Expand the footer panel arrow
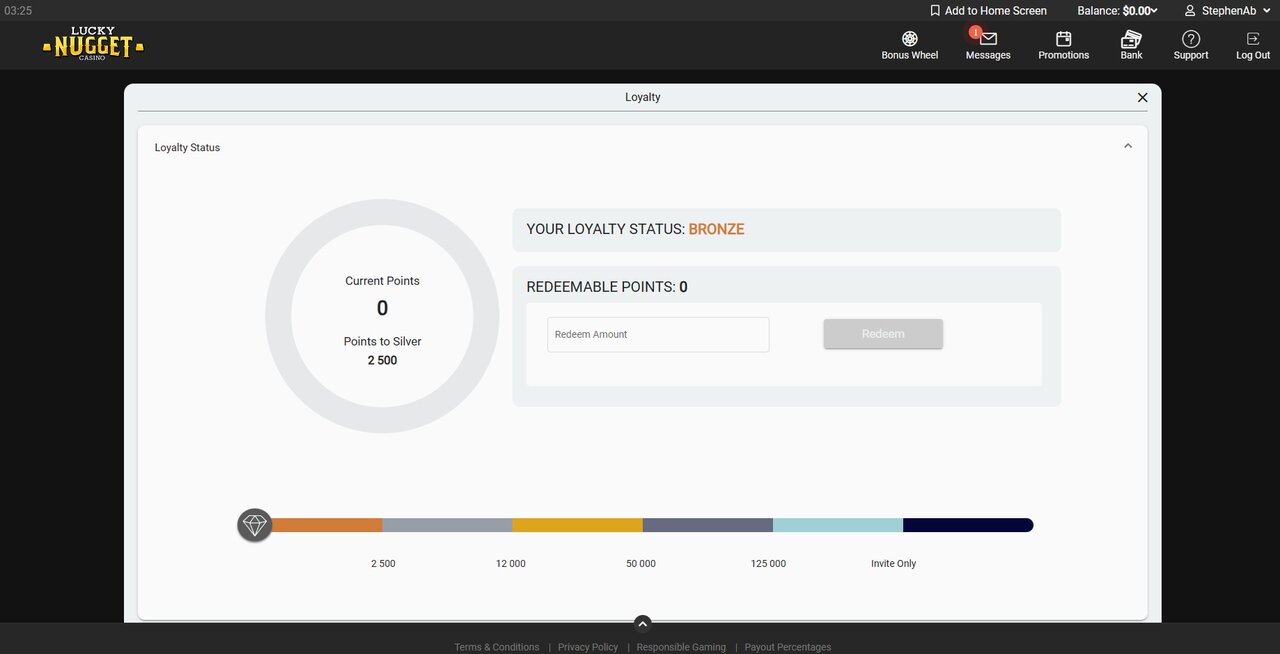The width and height of the screenshot is (1280, 654). [x=642, y=623]
